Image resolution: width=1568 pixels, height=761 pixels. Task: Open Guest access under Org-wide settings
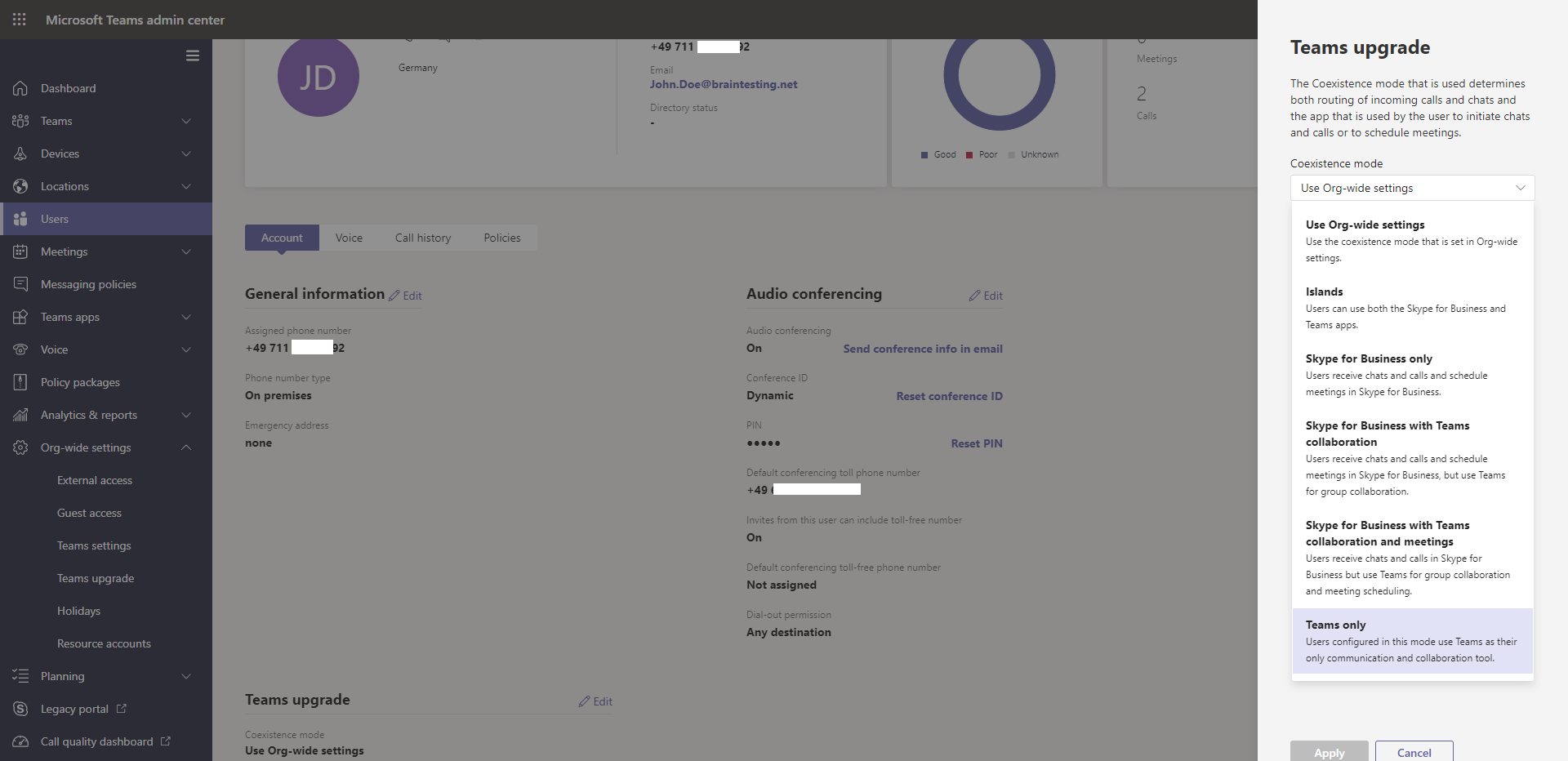[89, 513]
